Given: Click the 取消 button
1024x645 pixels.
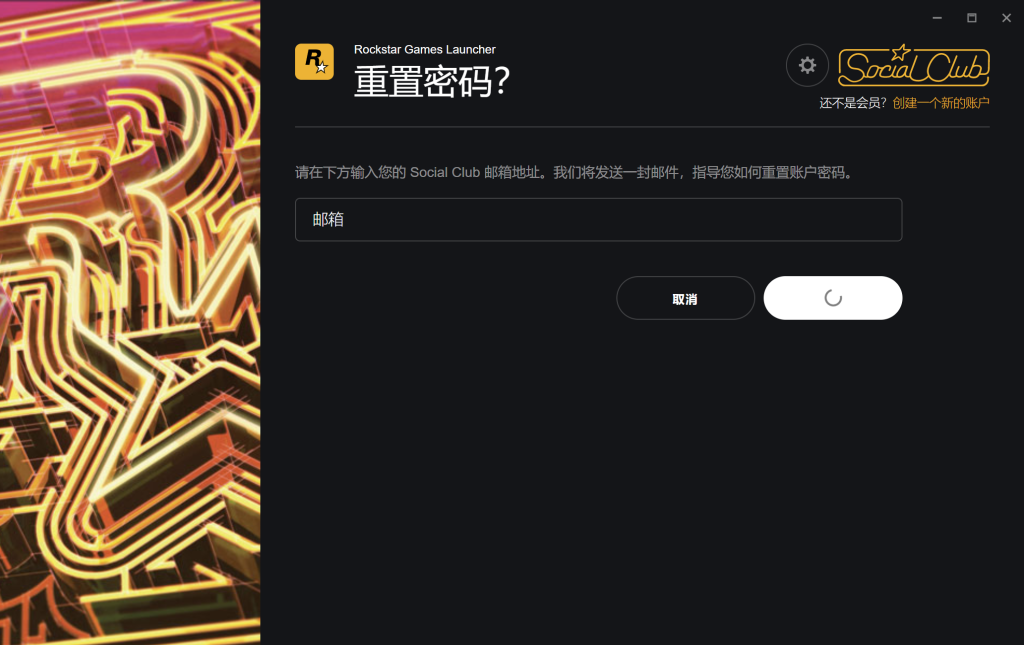Looking at the screenshot, I should (686, 298).
